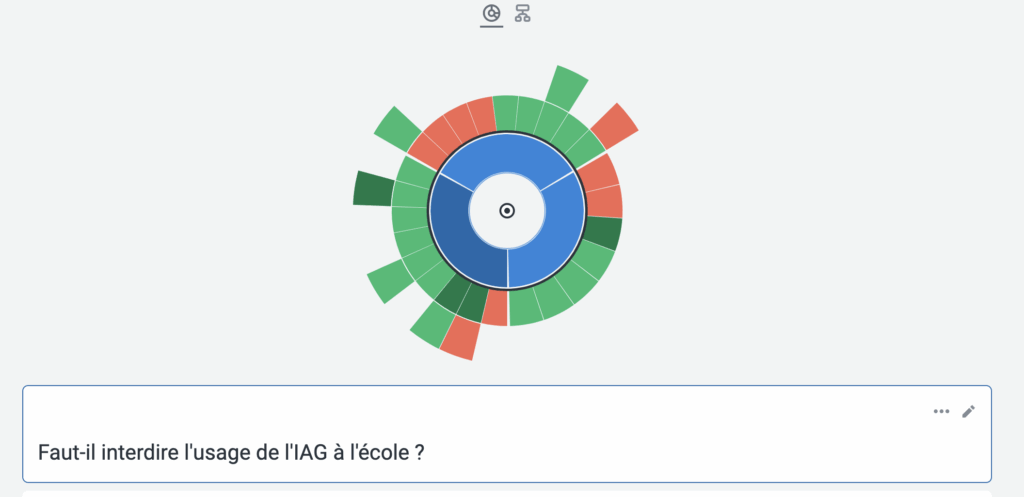Click the green outer segment protruding at far lower left
The image size is (1024, 497).
(388, 281)
